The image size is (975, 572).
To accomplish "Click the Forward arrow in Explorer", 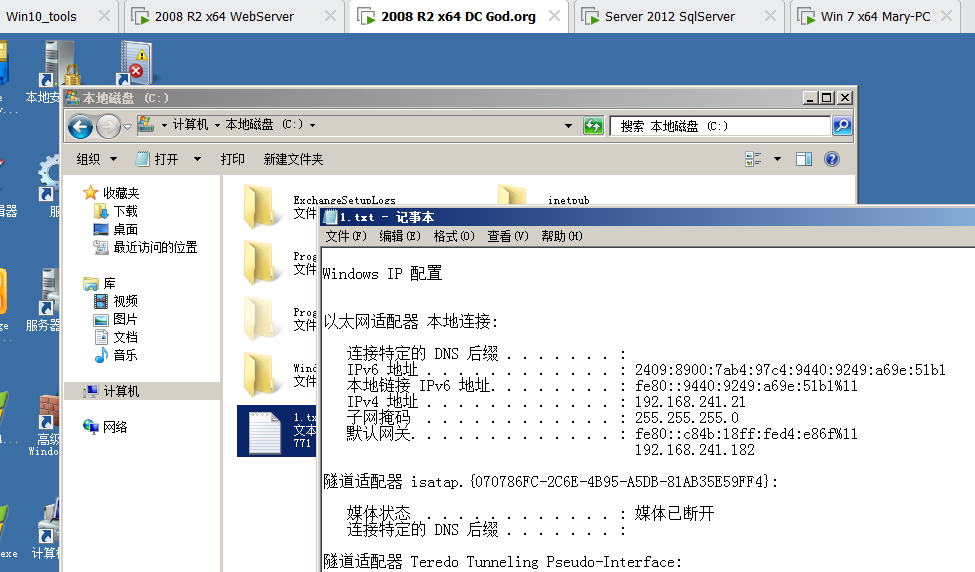I will (108, 127).
